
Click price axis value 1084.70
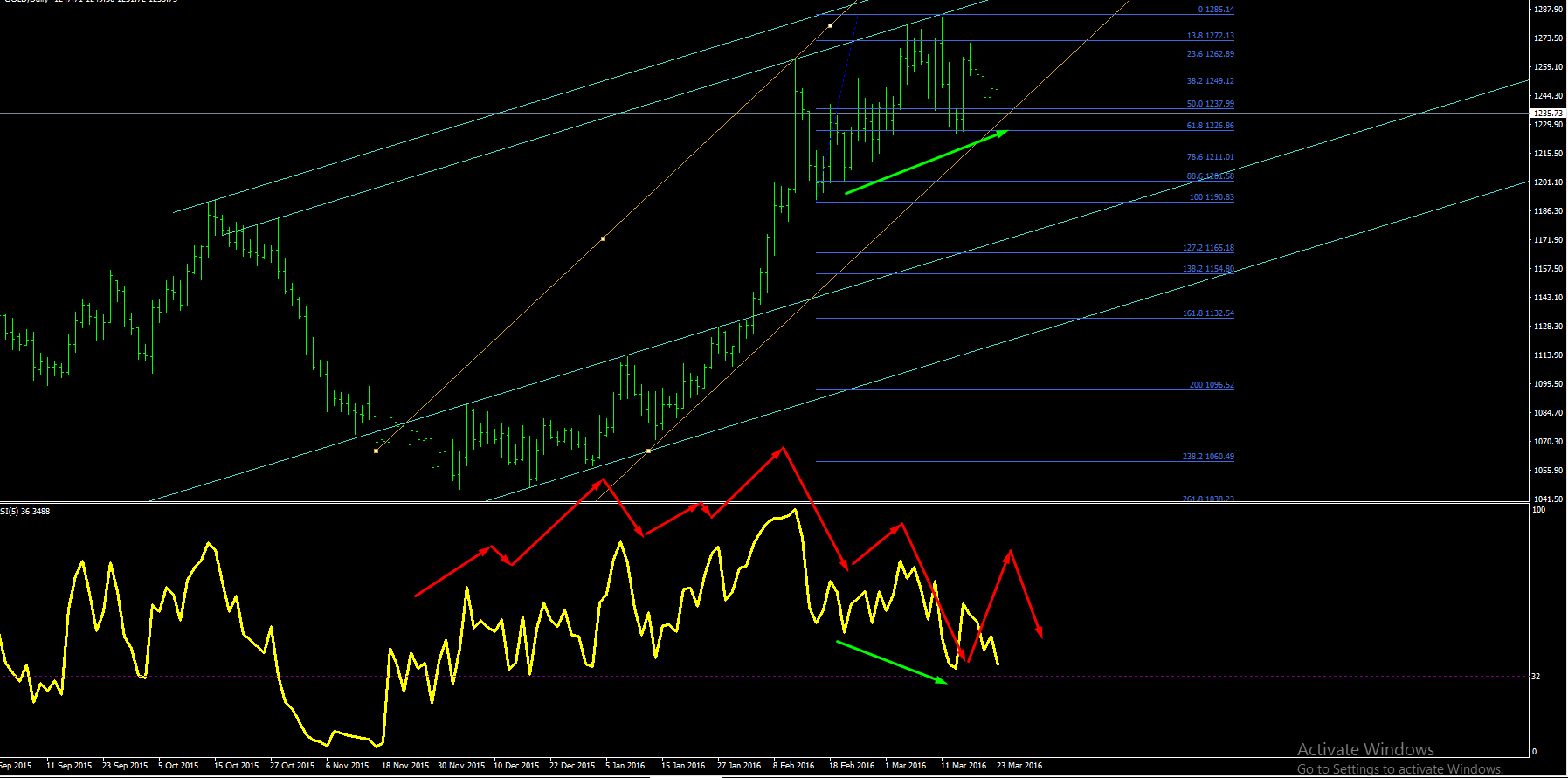1549,413
